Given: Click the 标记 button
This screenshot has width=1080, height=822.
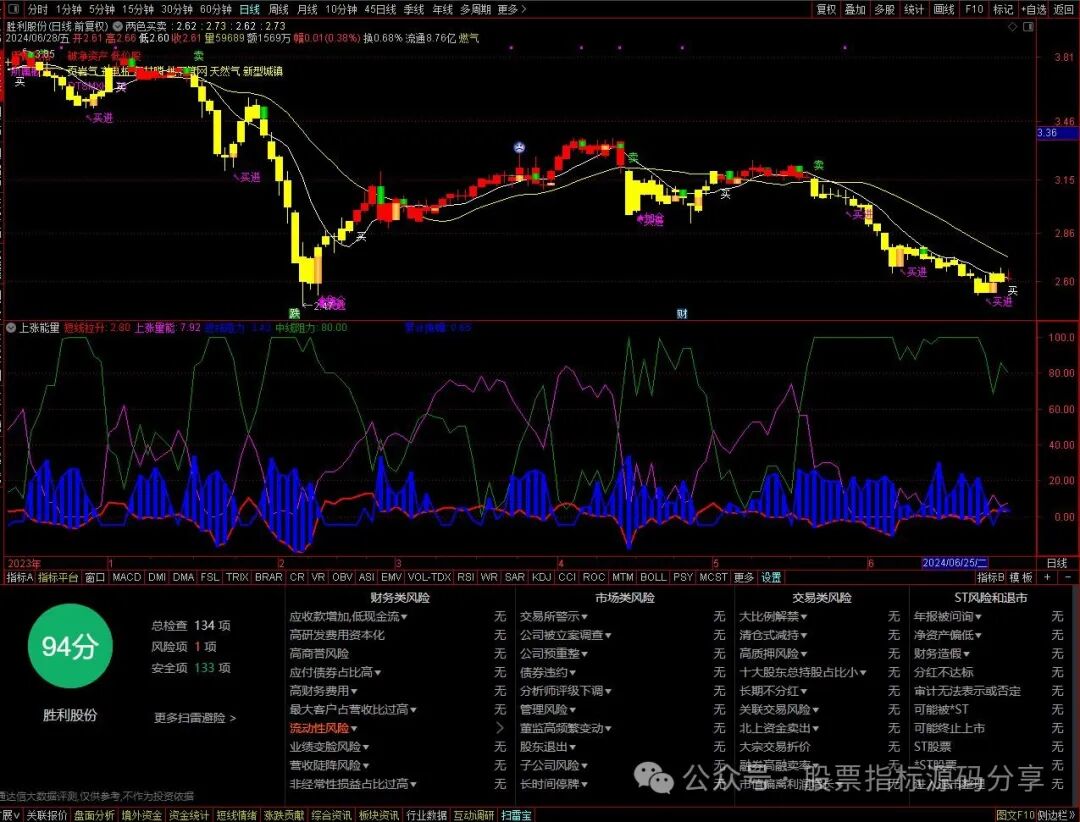Looking at the screenshot, I should (1003, 9).
